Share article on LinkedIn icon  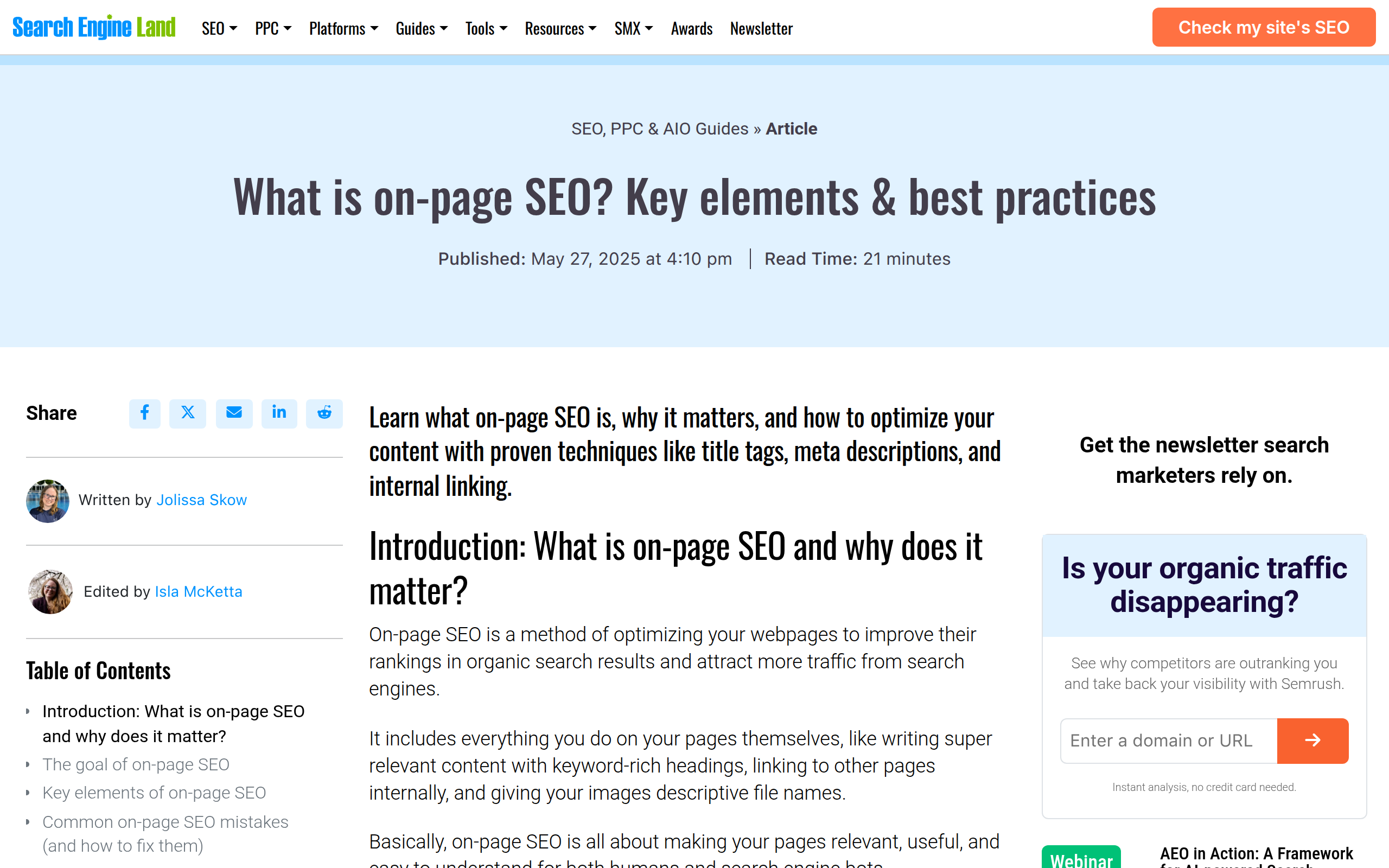point(279,413)
